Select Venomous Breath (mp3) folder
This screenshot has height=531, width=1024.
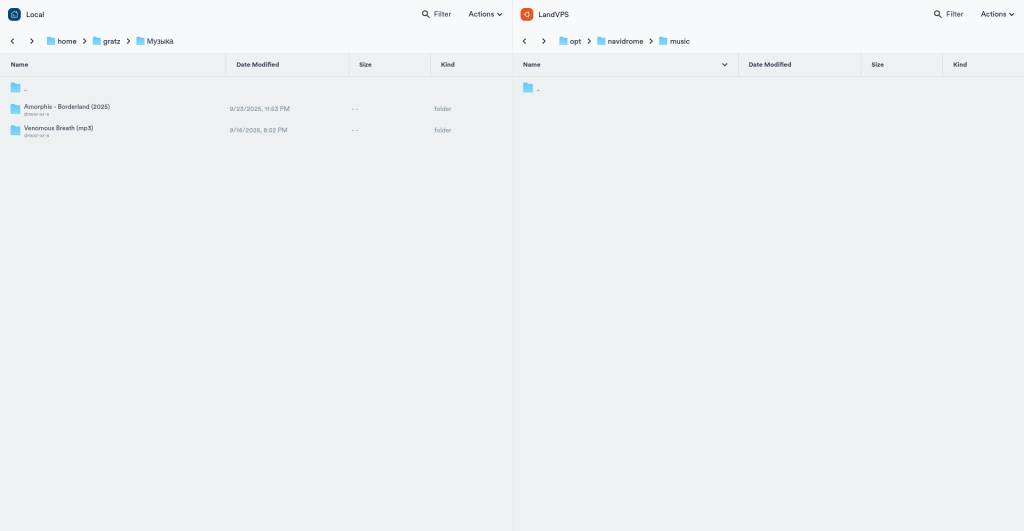point(58,129)
